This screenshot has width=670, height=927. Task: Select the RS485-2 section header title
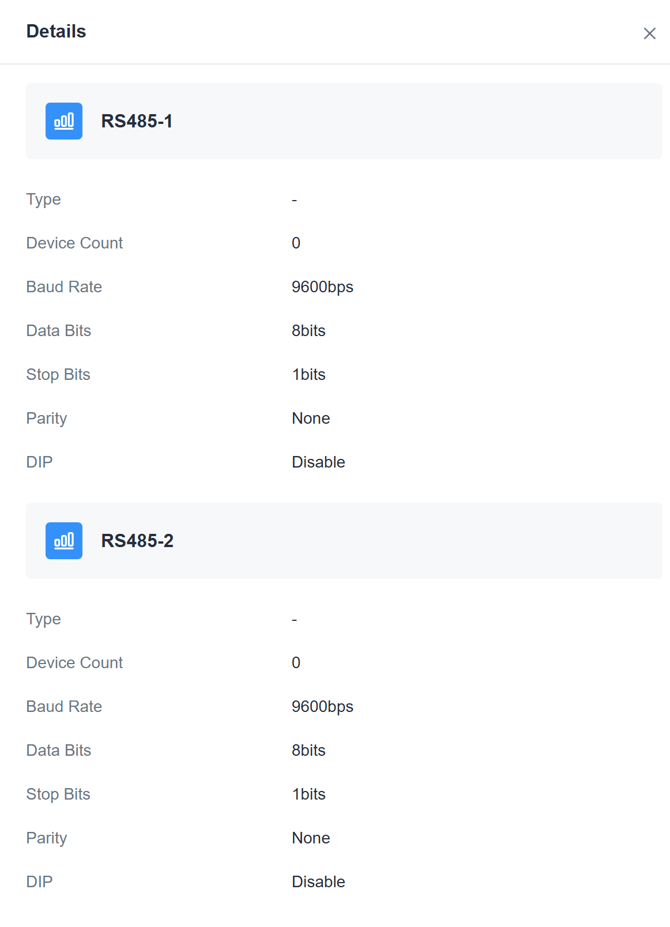(137, 541)
